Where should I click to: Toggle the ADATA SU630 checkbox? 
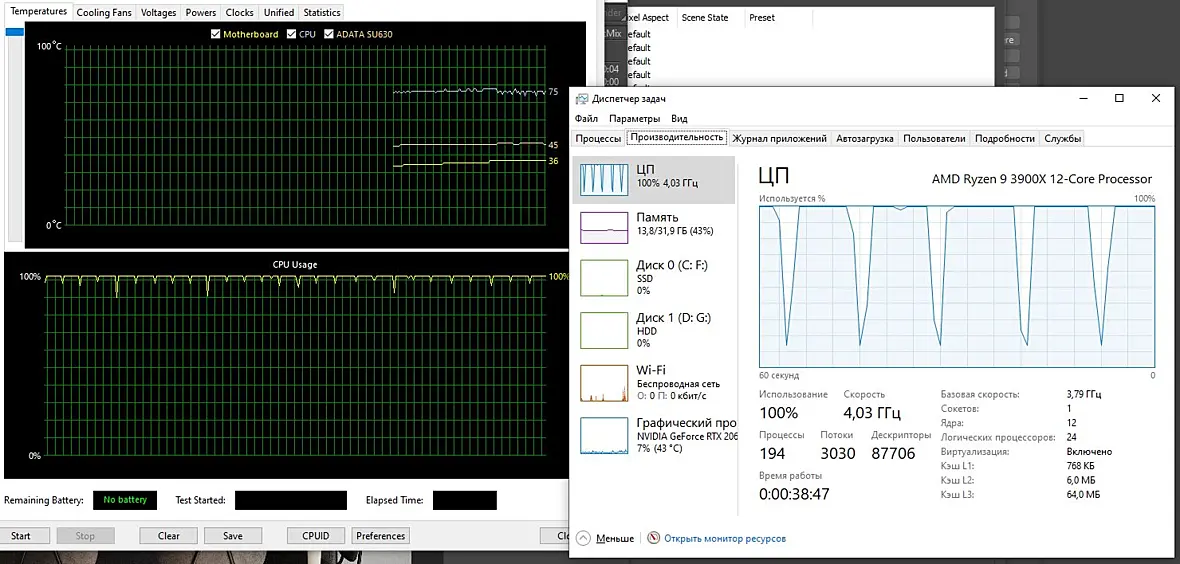click(x=329, y=34)
